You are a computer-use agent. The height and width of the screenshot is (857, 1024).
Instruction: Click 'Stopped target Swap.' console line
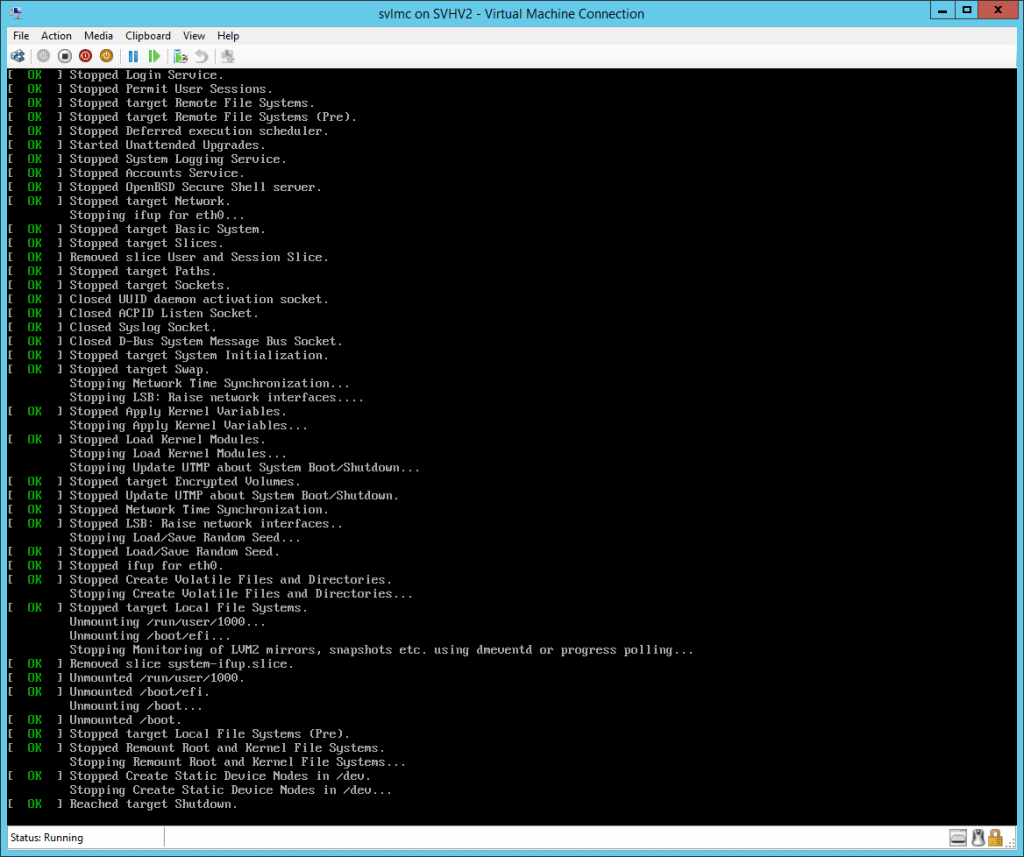[139, 369]
